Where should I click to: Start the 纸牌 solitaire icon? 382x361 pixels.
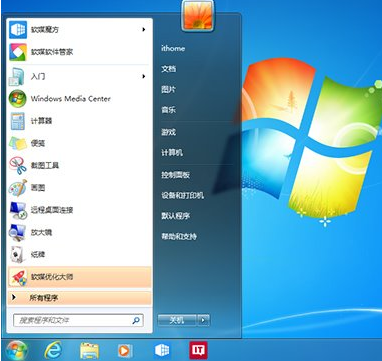click(17, 255)
